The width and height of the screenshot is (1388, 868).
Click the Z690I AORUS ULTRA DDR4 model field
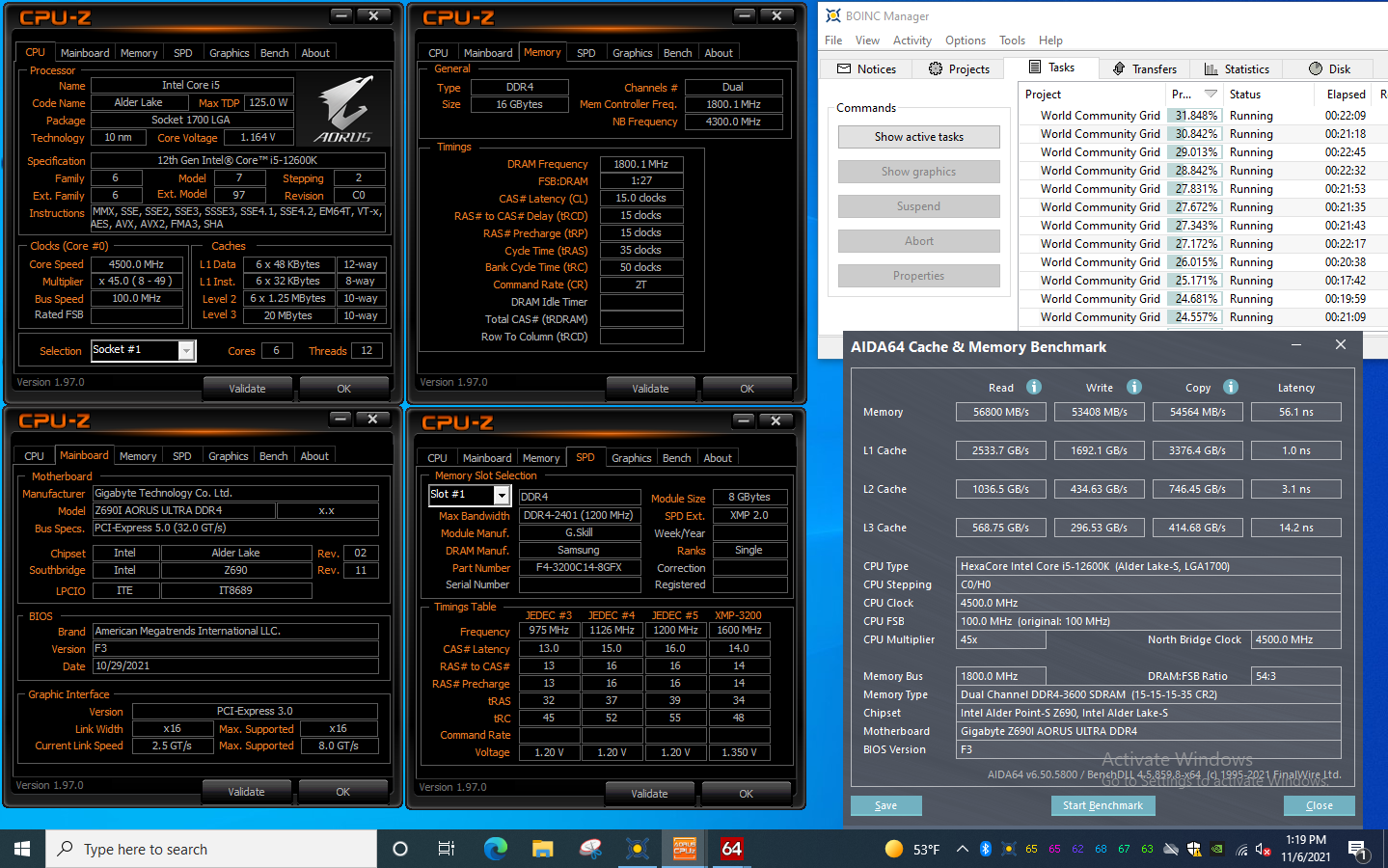tap(182, 510)
